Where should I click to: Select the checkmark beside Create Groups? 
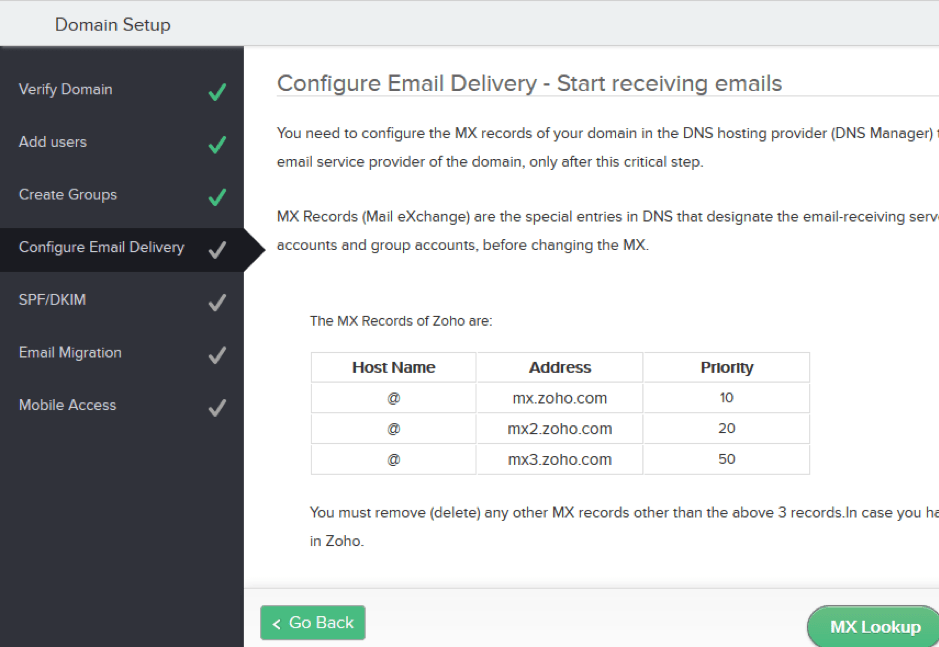coord(217,194)
